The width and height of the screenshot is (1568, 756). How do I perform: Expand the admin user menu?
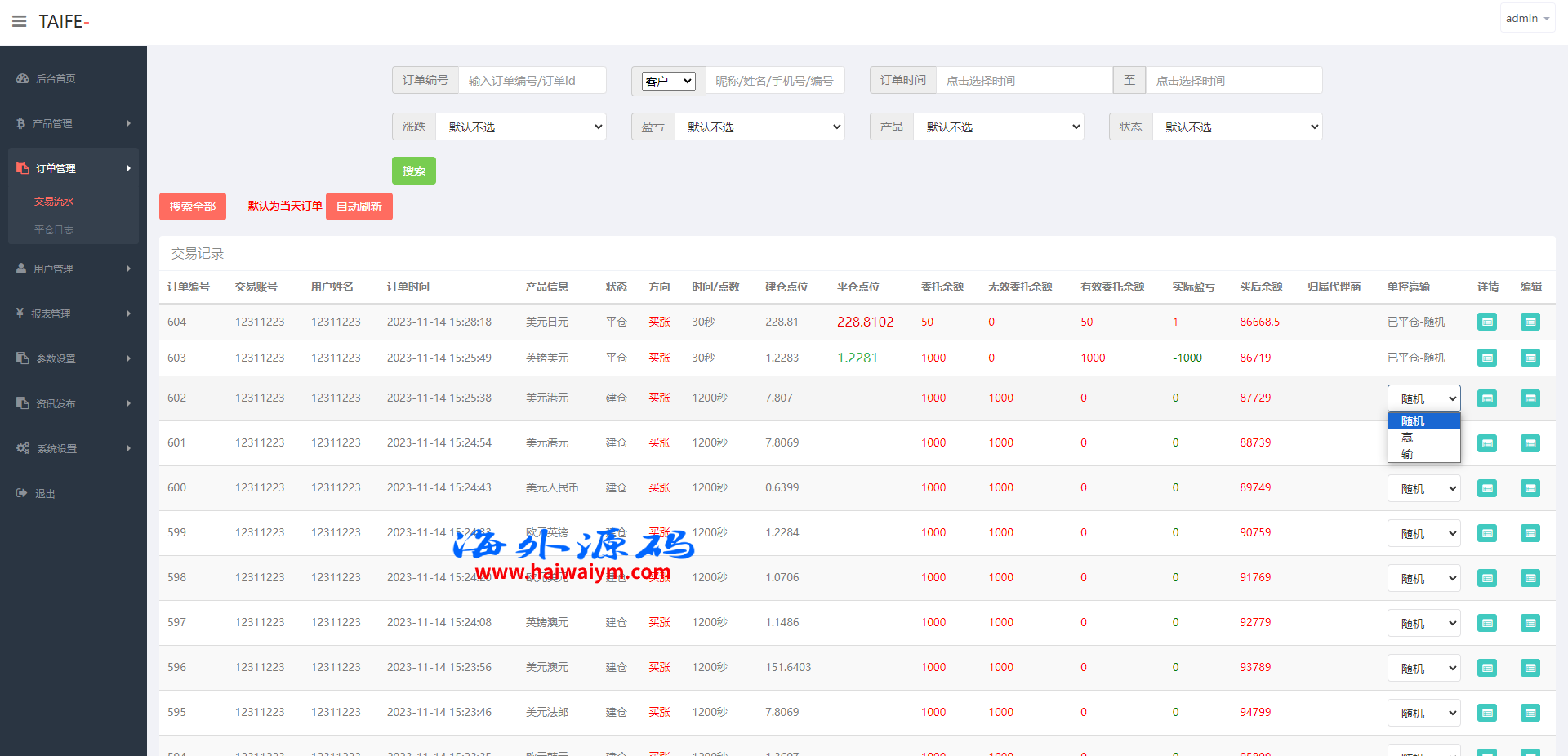1526,18
